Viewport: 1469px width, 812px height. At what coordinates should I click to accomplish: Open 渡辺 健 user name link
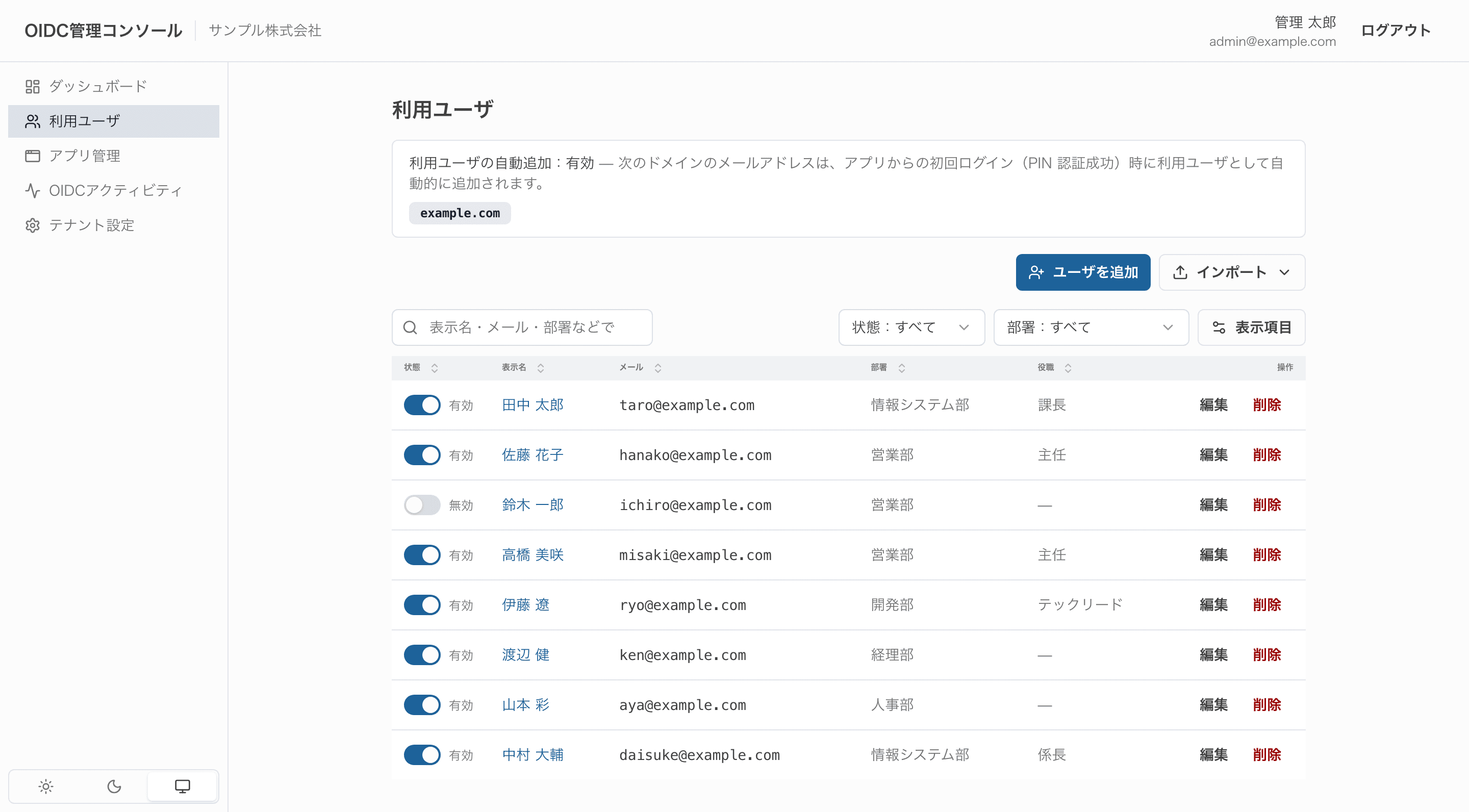point(526,654)
